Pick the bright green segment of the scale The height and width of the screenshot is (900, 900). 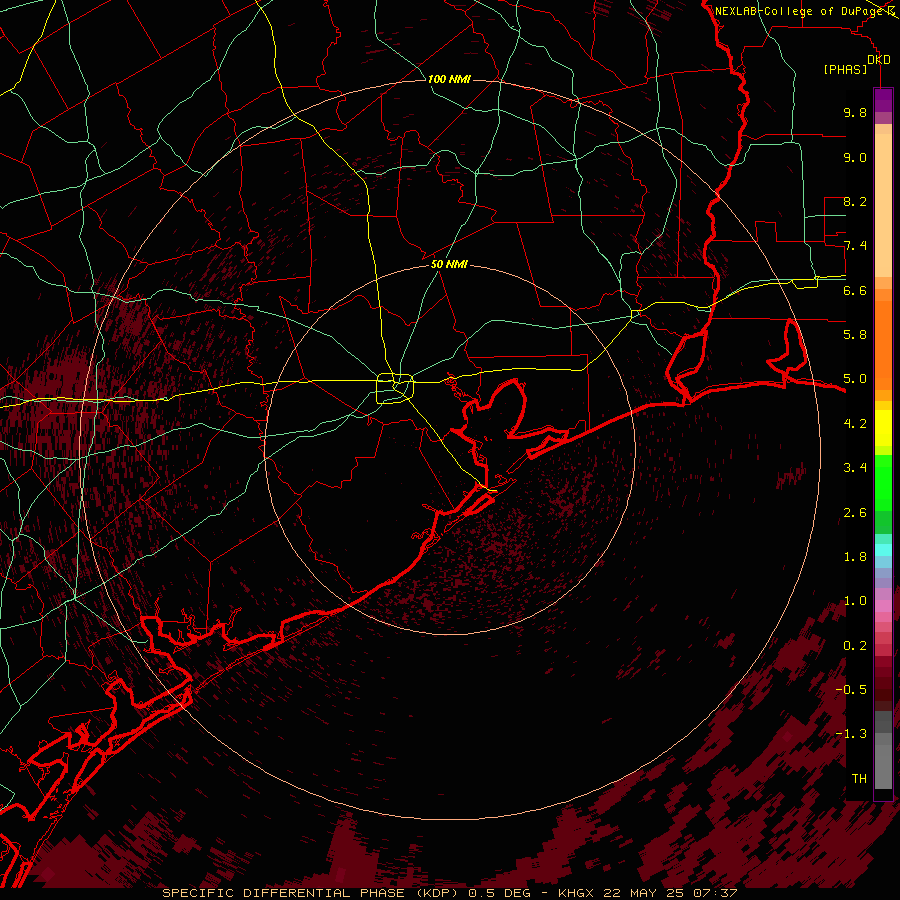[883, 482]
